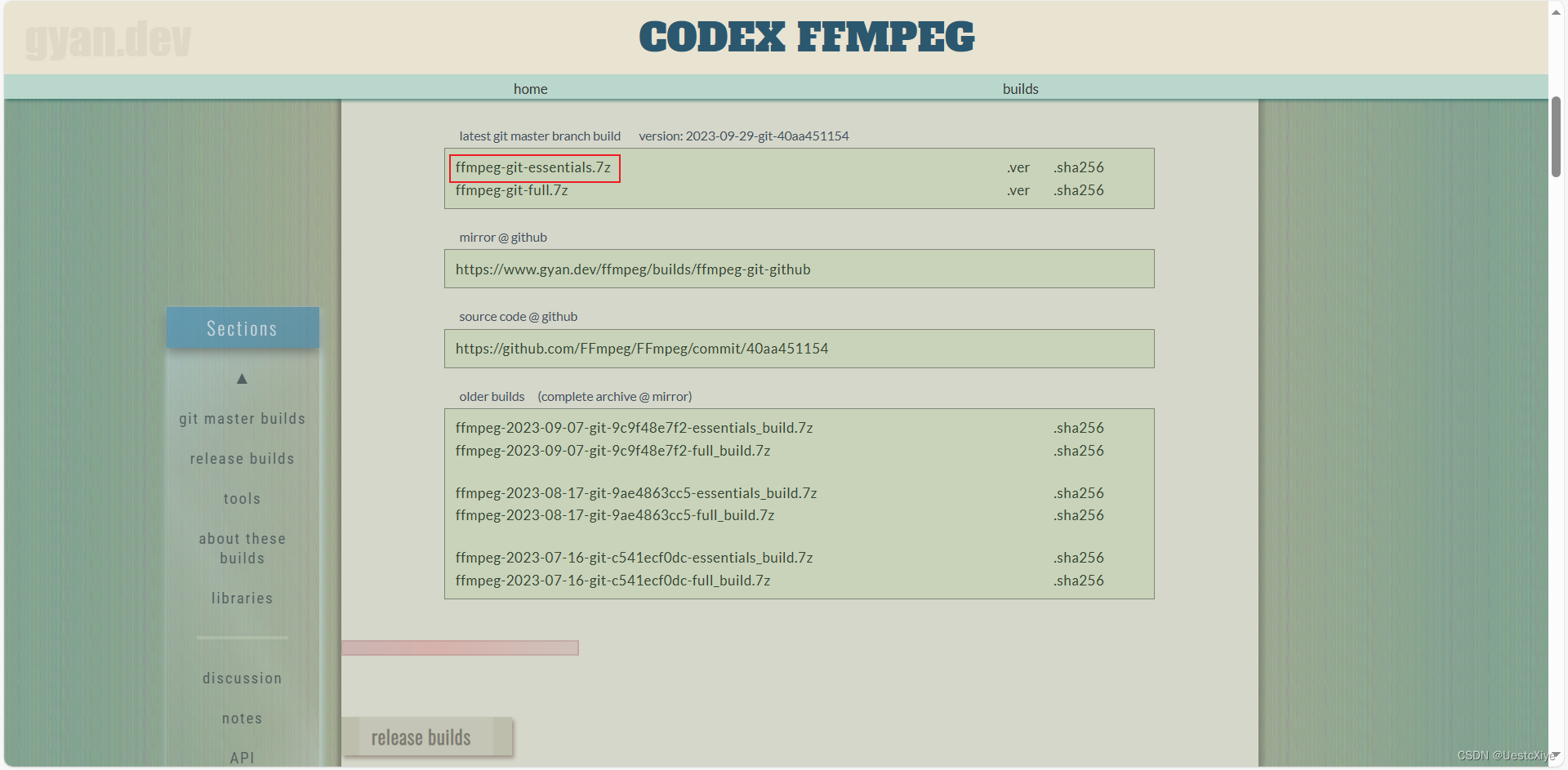Download 2023-08-17 essentials_build.7z
Screen dimensions: 1568x770
click(636, 493)
